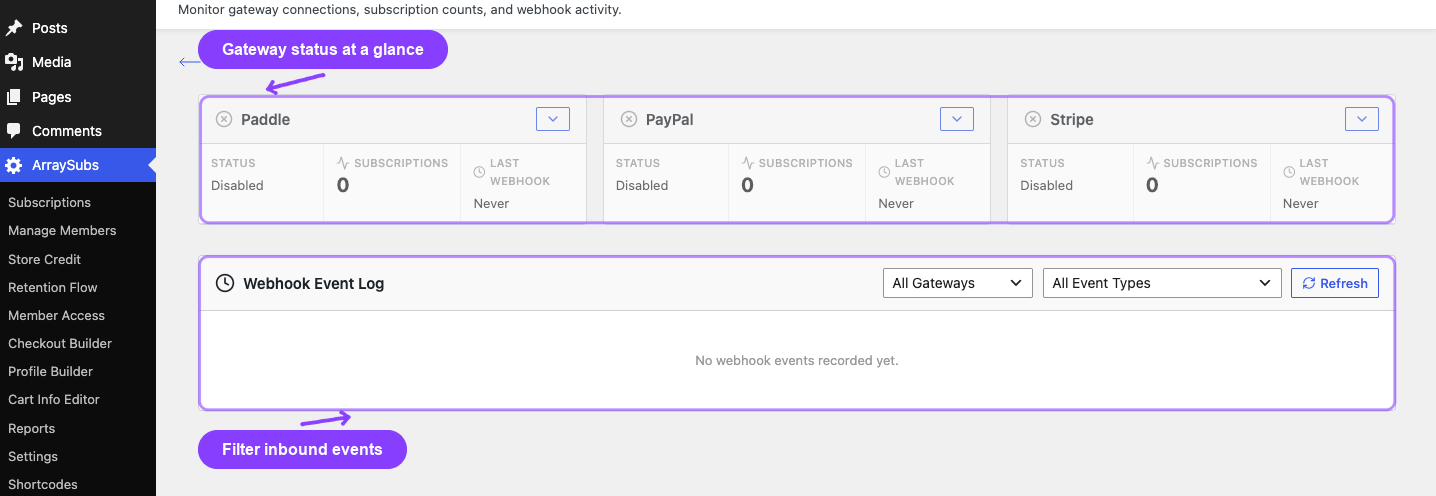Screen dimensions: 1436x496
Task: Open Shortcodes submenu
Action: (43, 484)
